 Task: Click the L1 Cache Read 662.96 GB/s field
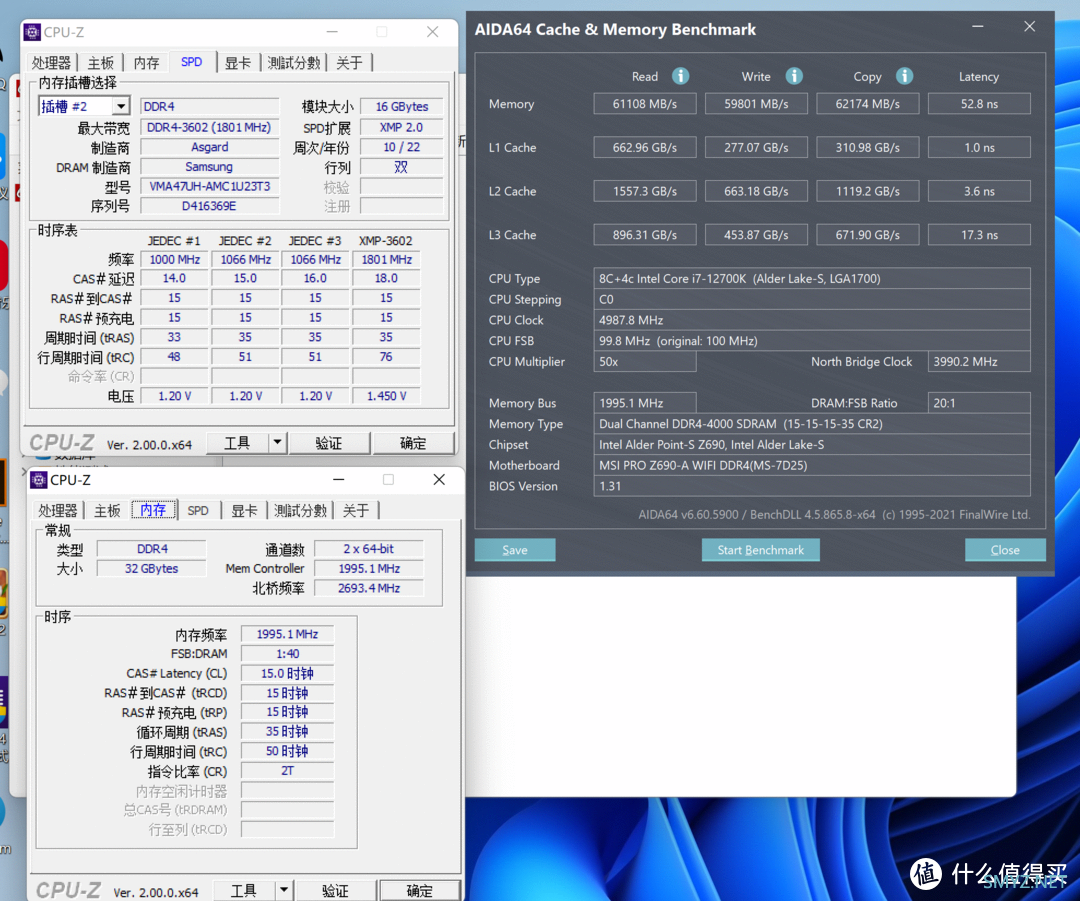[x=645, y=147]
